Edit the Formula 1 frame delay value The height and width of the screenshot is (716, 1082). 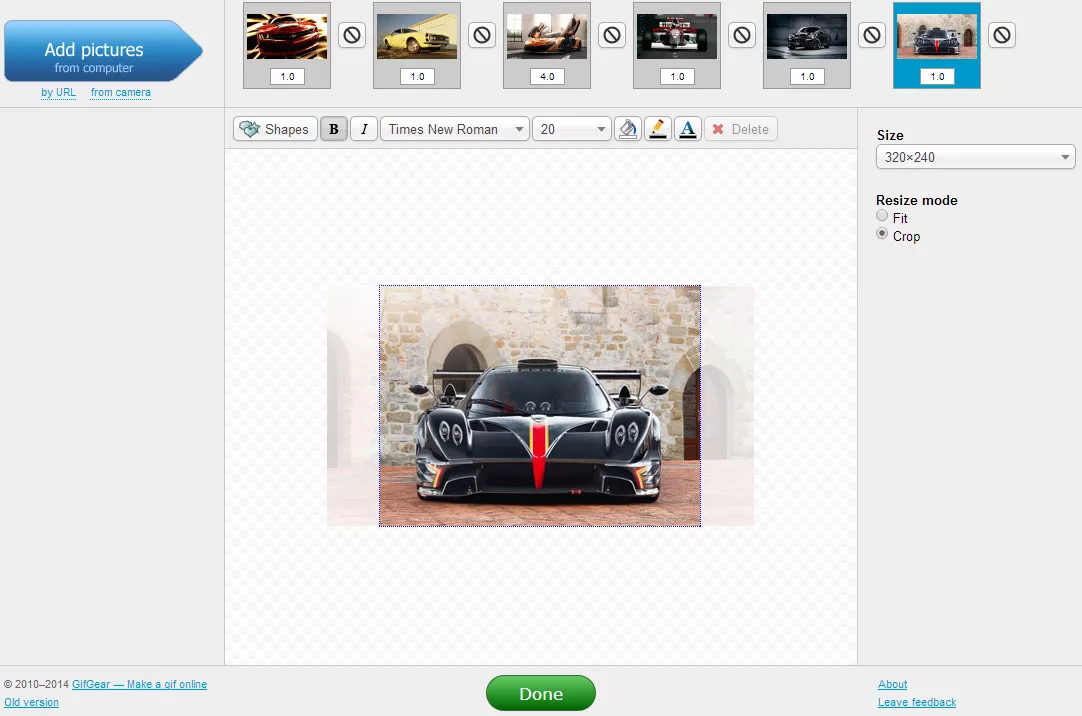[676, 76]
